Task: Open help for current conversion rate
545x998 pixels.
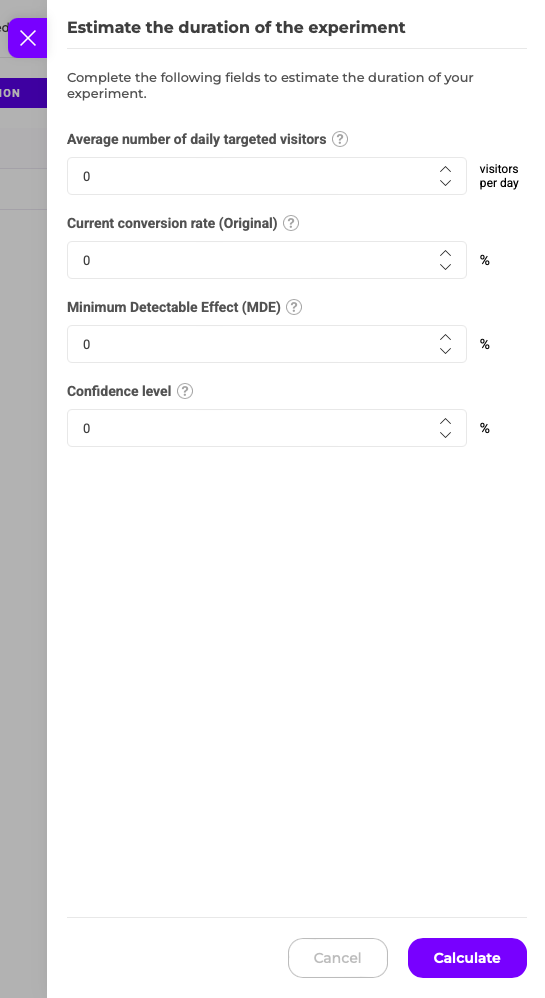Action: click(x=291, y=223)
